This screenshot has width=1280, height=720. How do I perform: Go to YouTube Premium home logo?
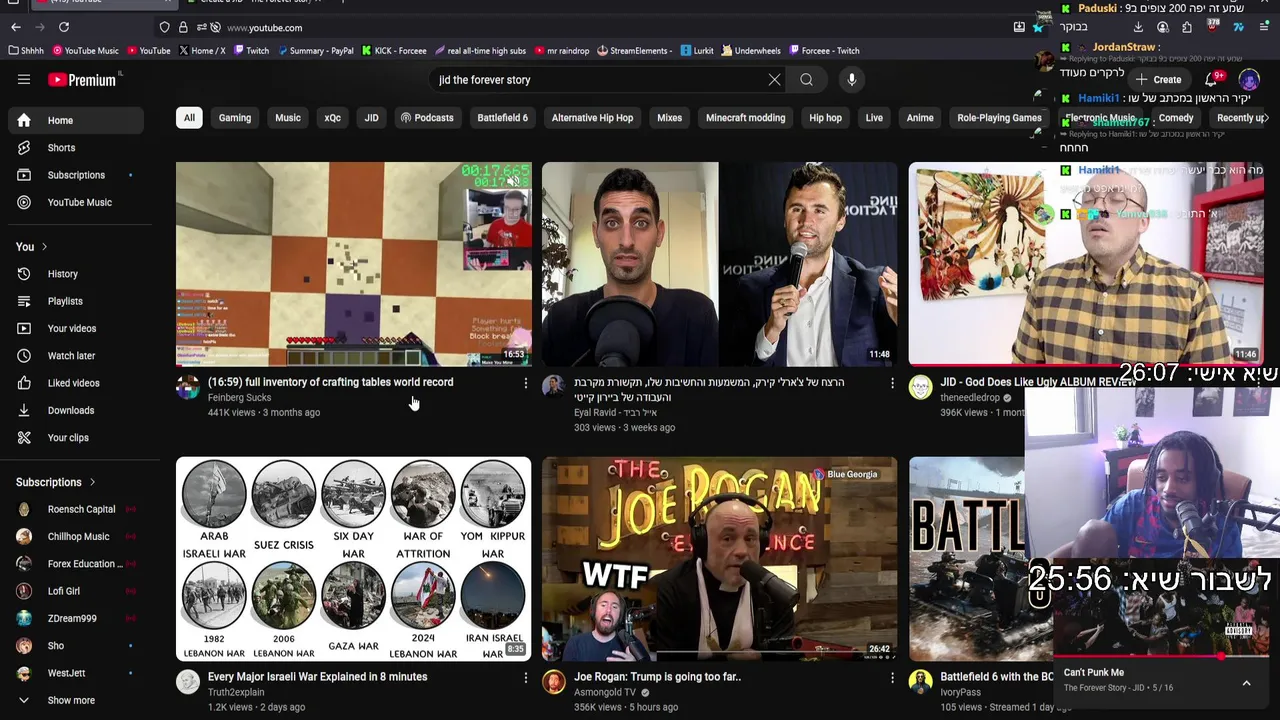coord(84,80)
